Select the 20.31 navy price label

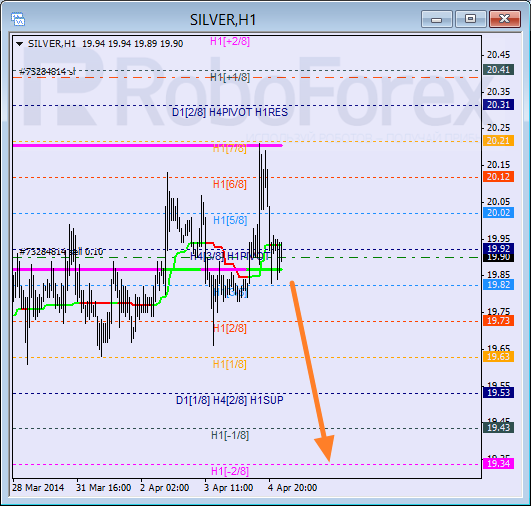pyautogui.click(x=498, y=105)
